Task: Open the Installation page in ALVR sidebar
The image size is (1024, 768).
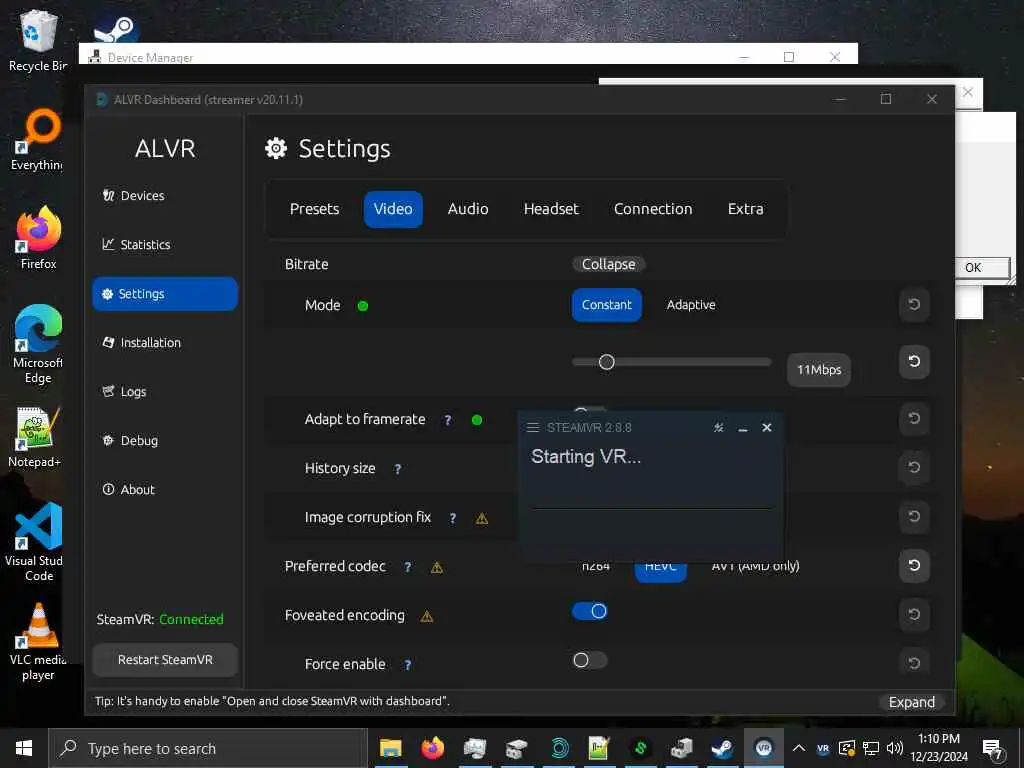Action: [x=142, y=342]
